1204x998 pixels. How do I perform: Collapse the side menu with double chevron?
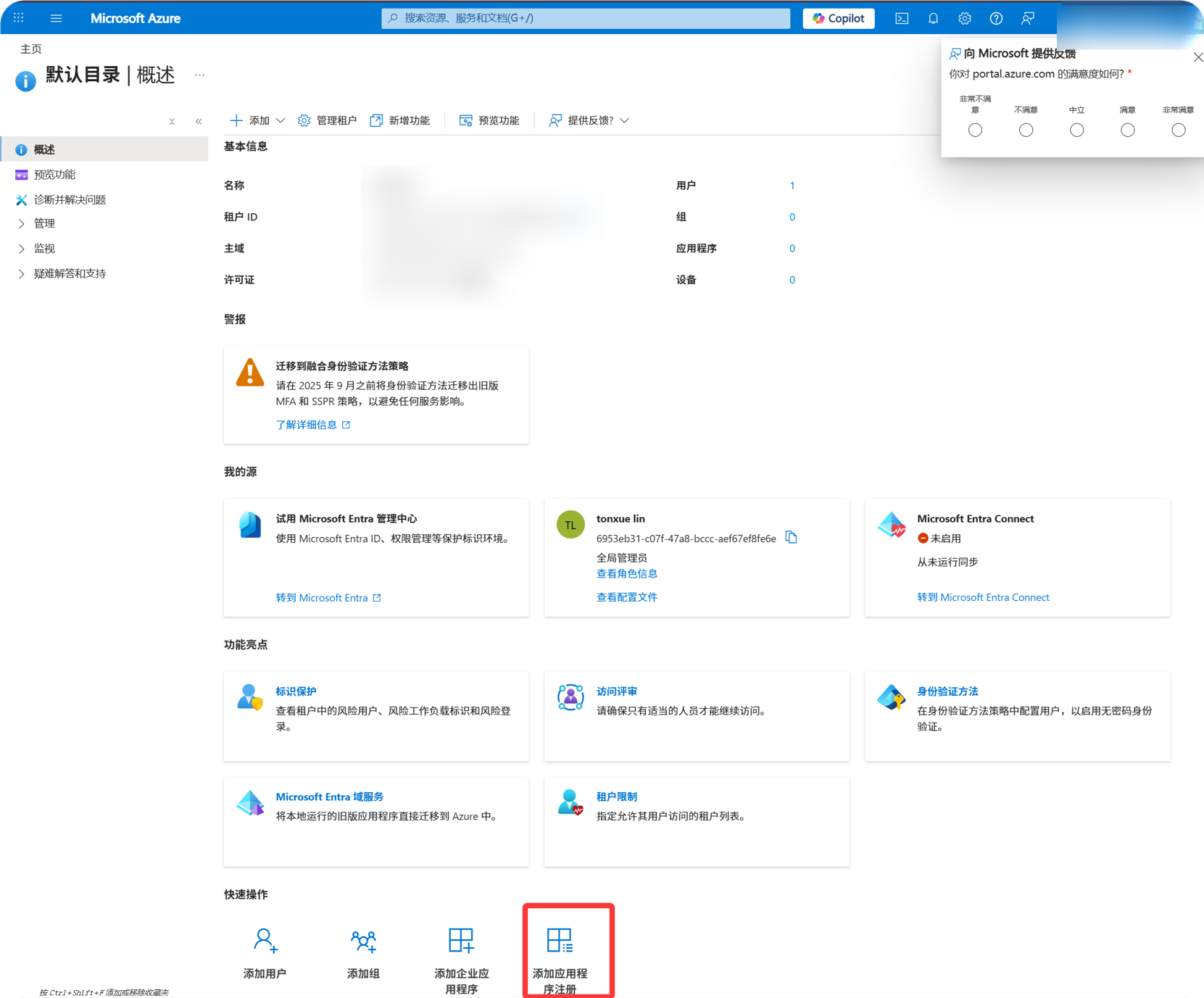(x=199, y=121)
